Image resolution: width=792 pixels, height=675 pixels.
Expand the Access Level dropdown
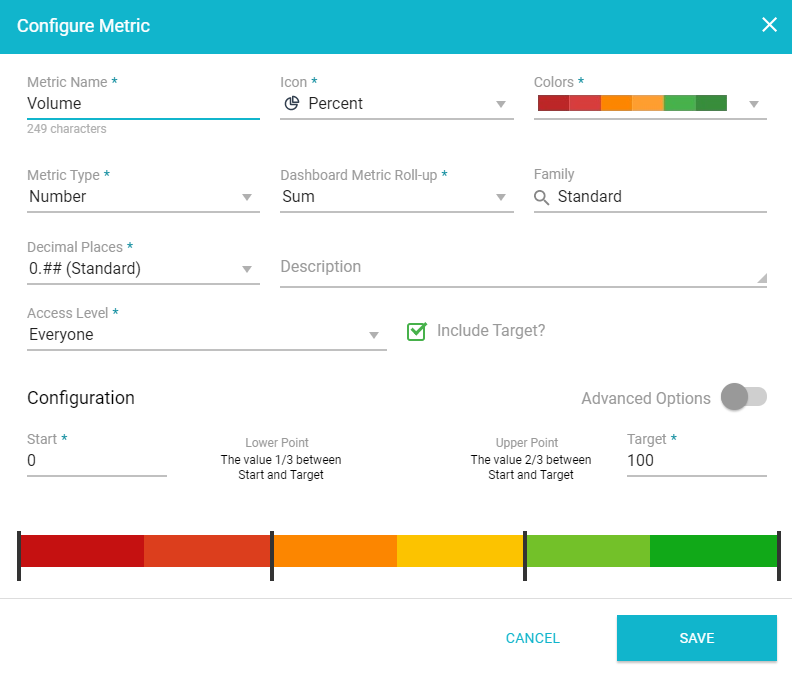click(x=374, y=335)
